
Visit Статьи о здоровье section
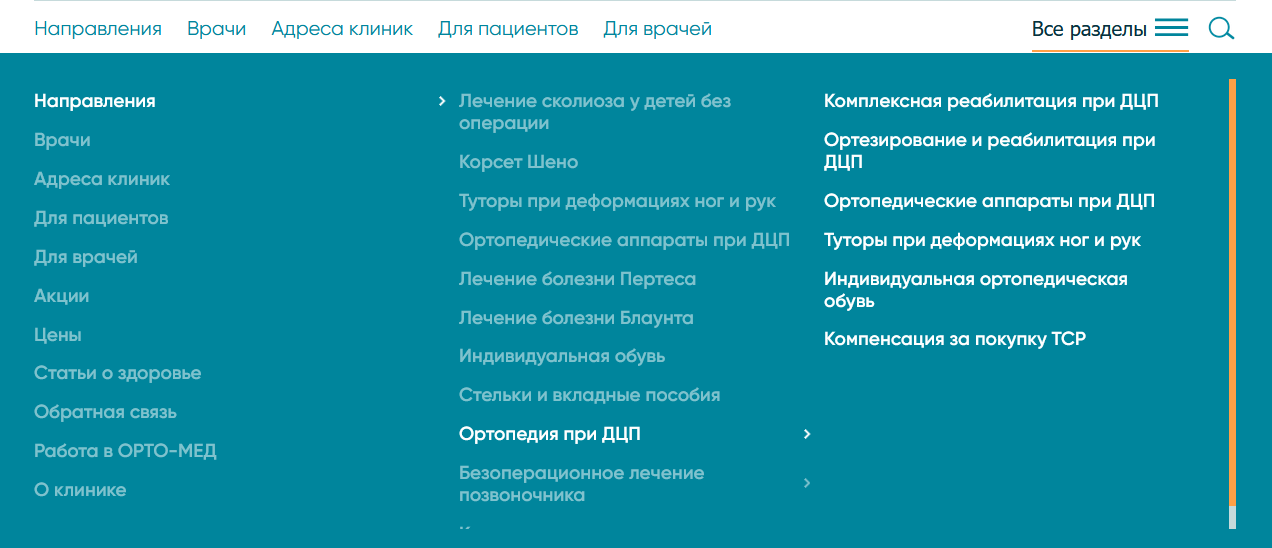click(x=117, y=373)
